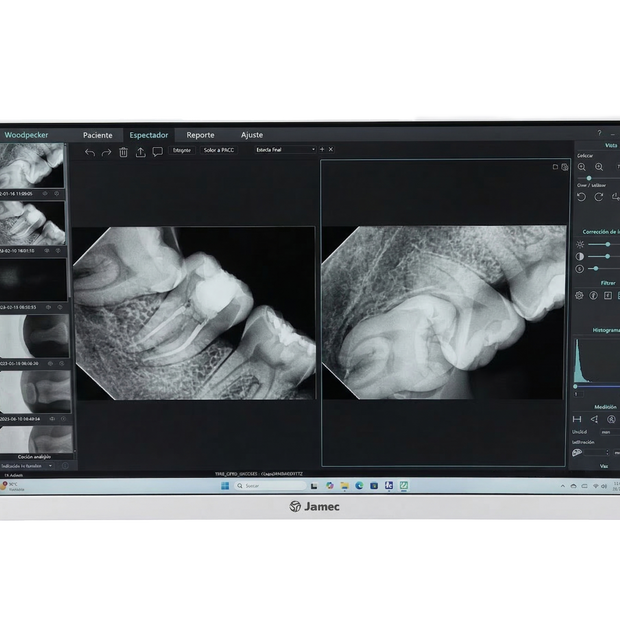Click the undo arrow in the viewer toolbar
Screen dimensions: 620x620
tap(90, 152)
